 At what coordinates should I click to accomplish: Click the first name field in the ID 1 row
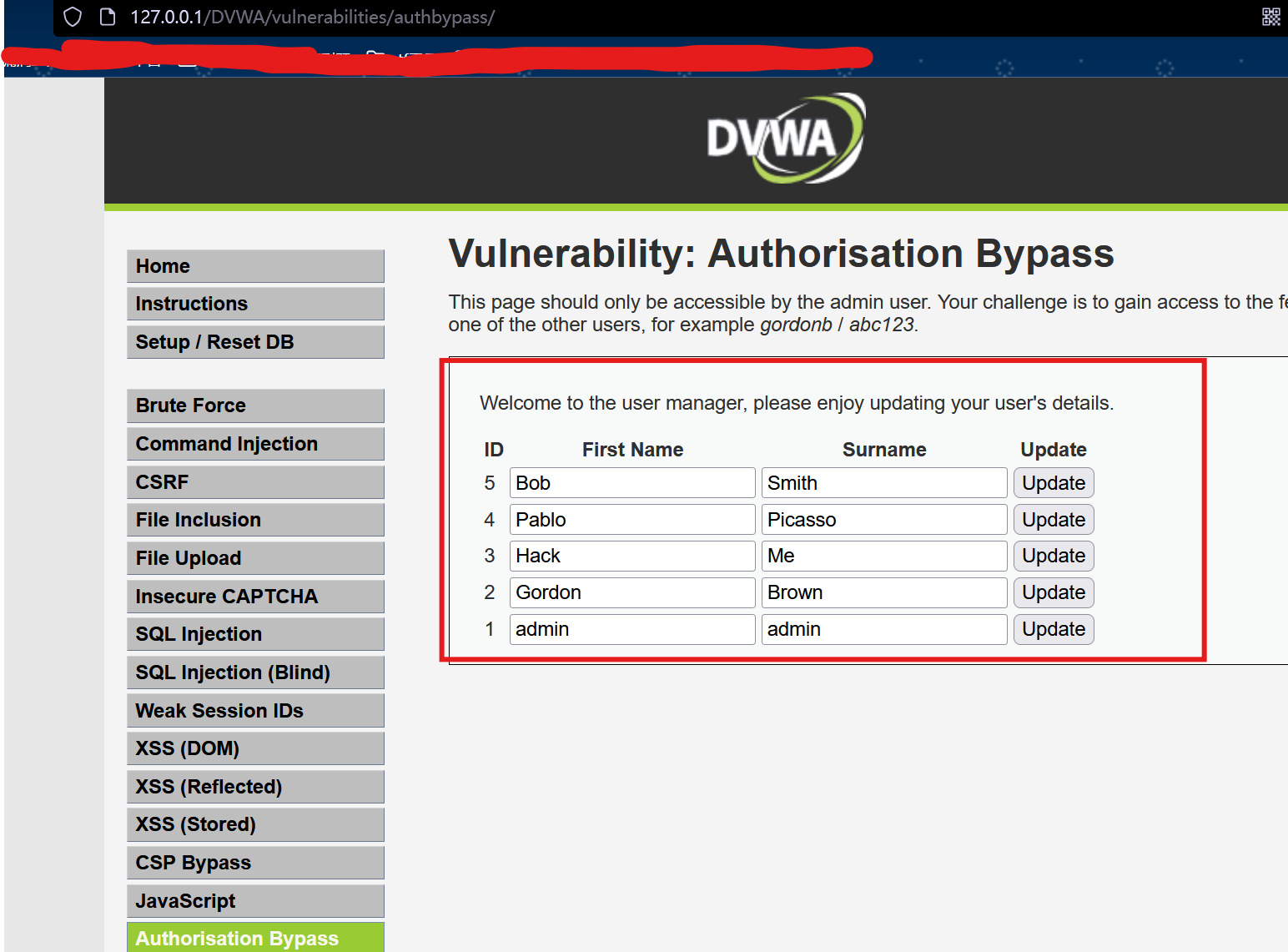click(x=632, y=629)
